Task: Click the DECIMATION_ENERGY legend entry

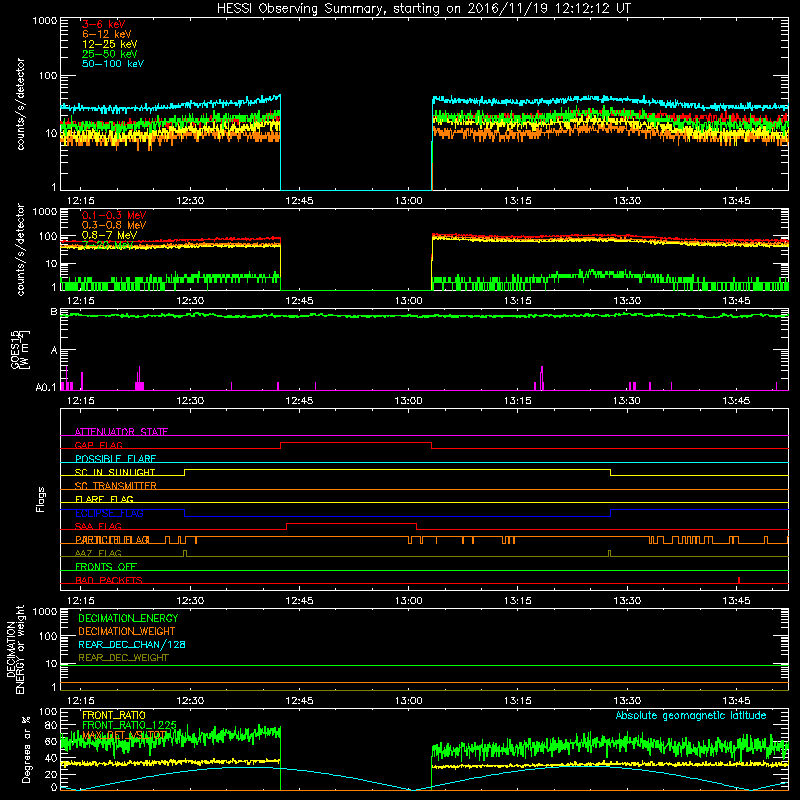Action: pos(128,618)
